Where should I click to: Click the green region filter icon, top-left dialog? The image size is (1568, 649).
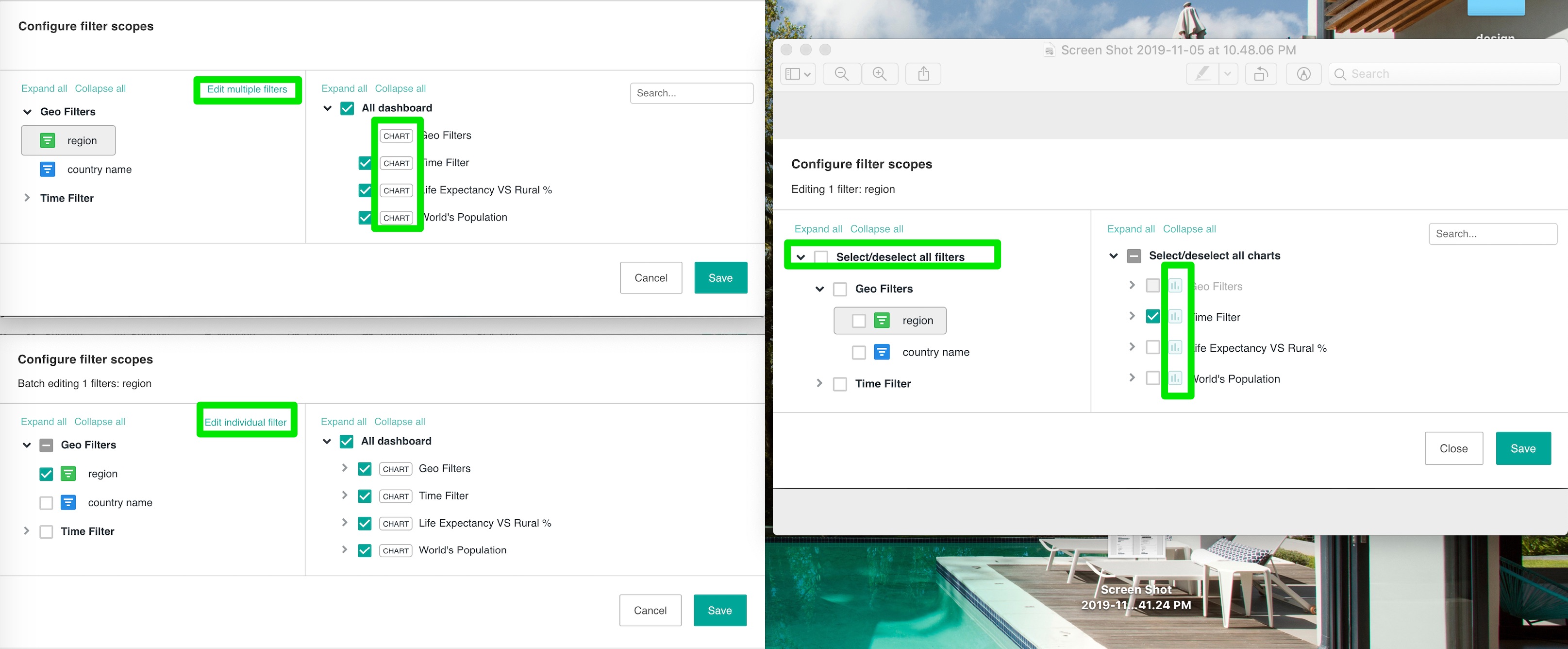tap(48, 141)
